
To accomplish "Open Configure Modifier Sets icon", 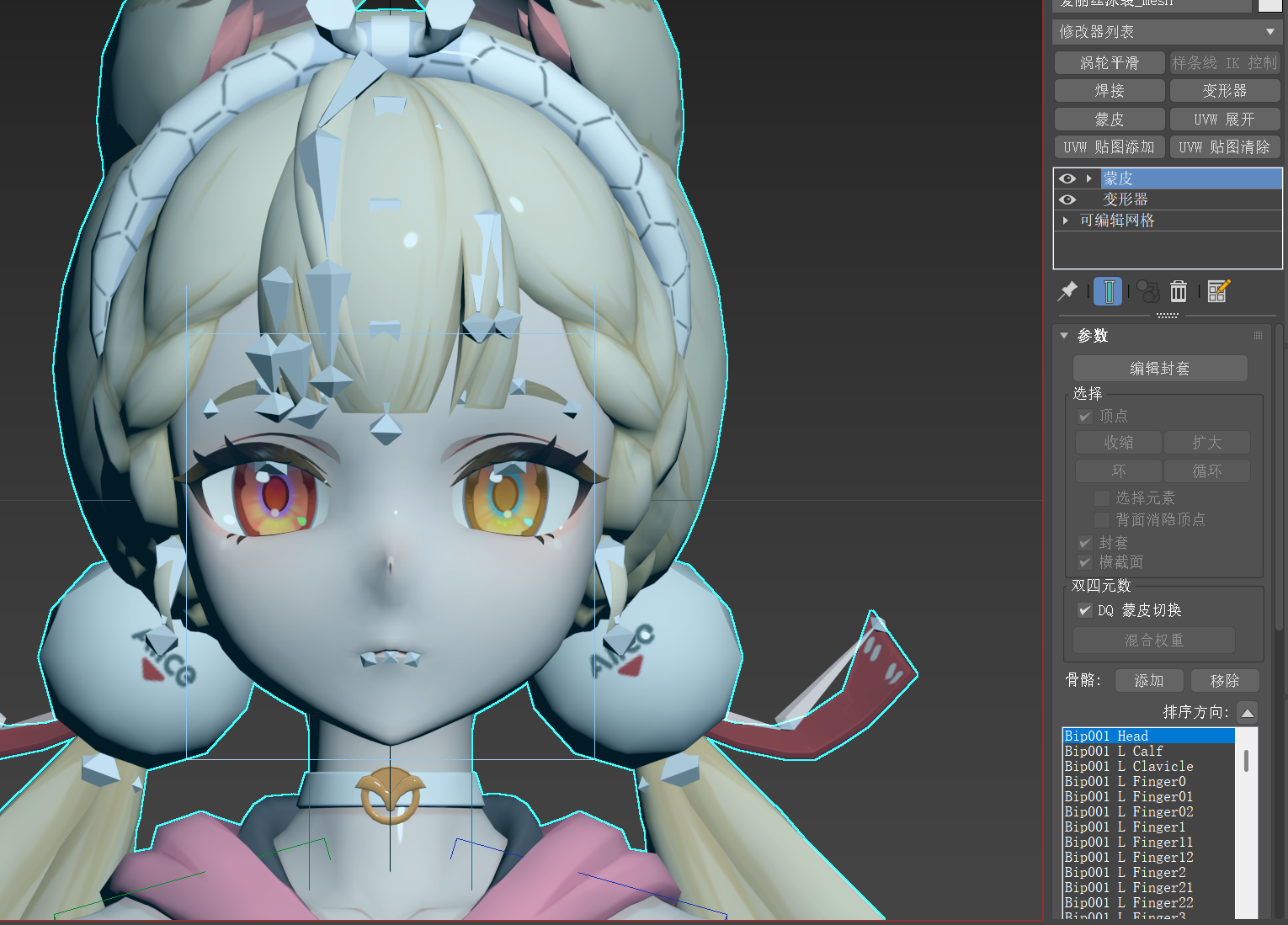I will 1218,291.
